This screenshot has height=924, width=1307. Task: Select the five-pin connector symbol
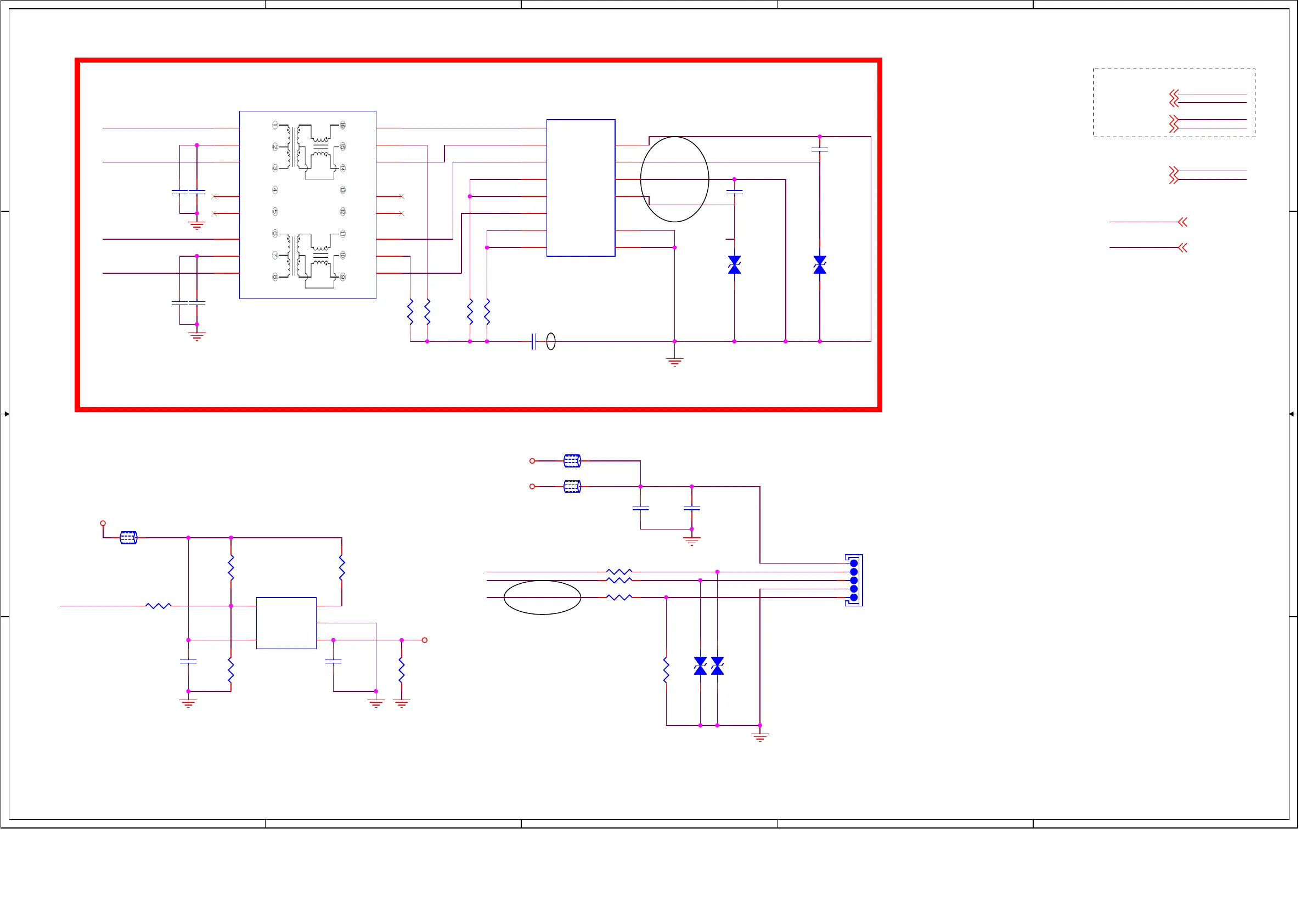pos(854,580)
